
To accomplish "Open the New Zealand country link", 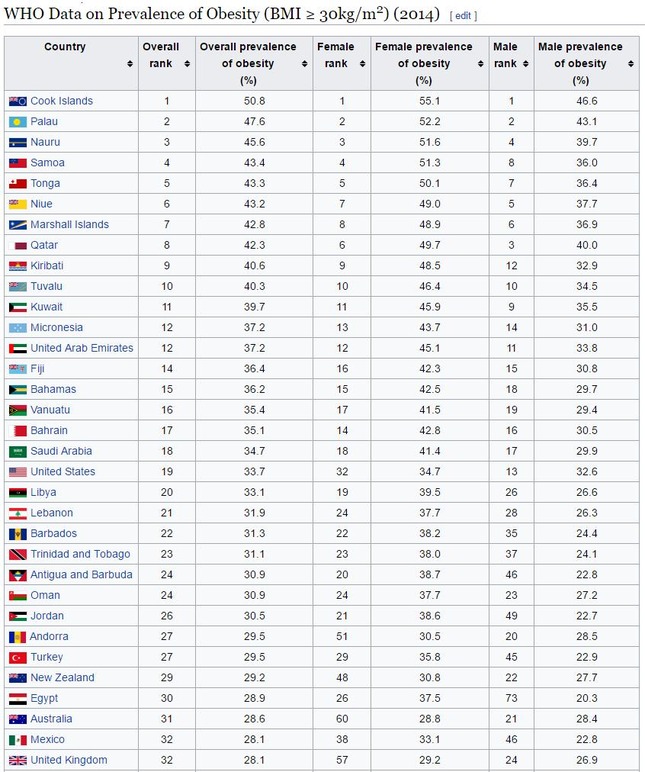I will coord(62,678).
